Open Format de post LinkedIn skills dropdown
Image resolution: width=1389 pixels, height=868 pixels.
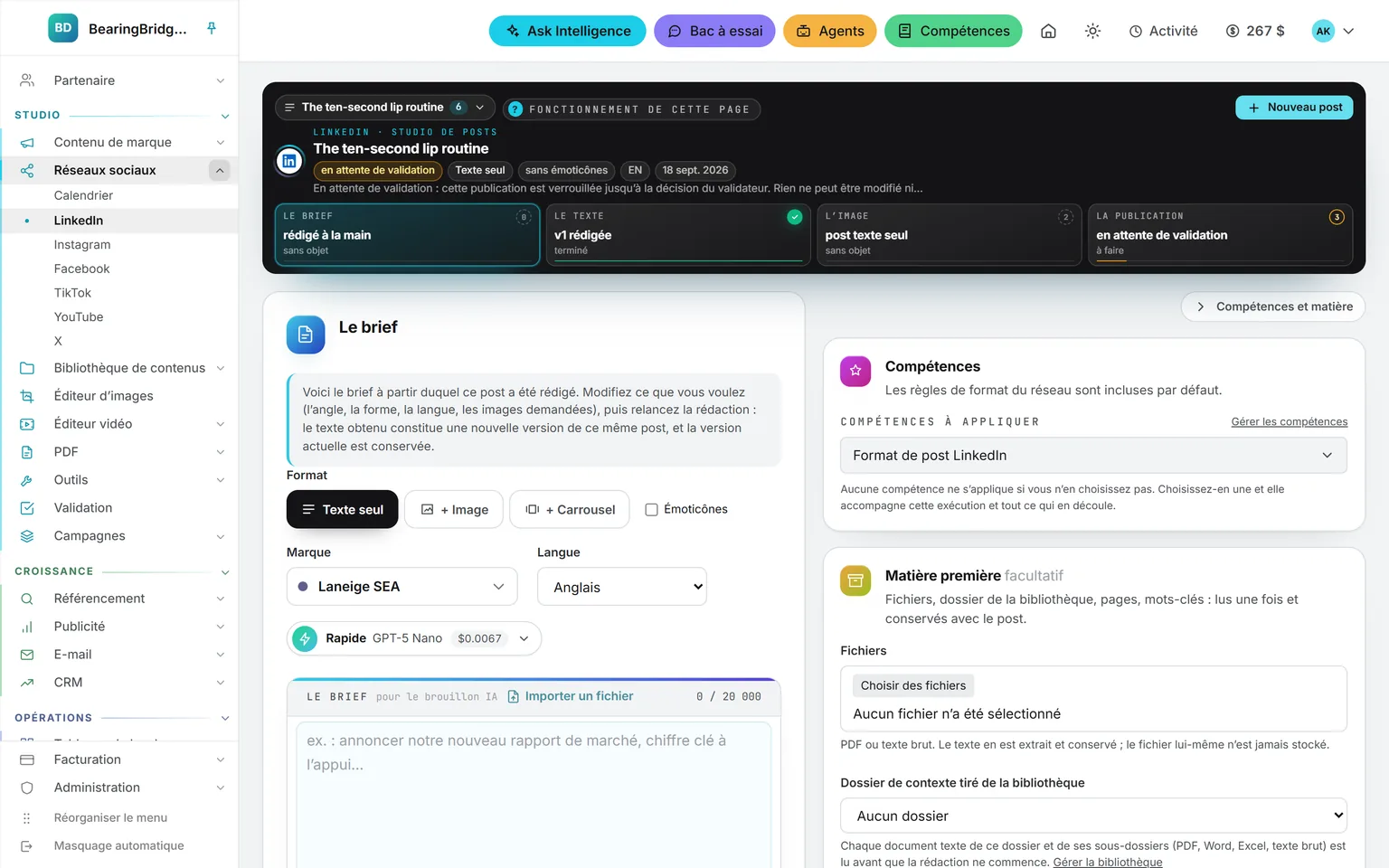tap(1093, 456)
